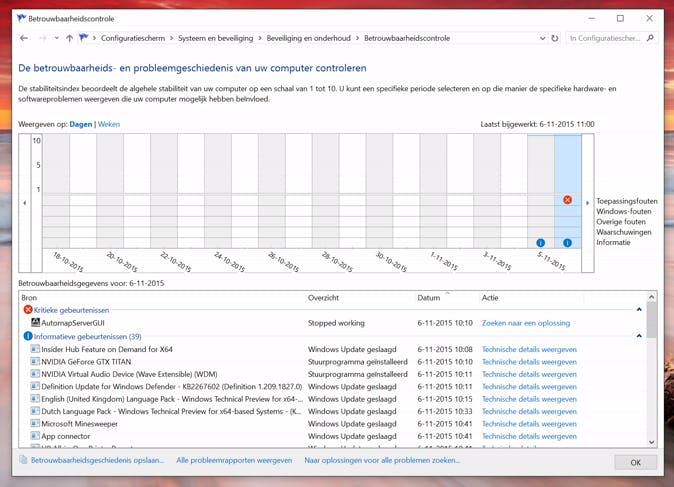Open the address bar history dropdown
The image size is (674, 487).
542,38
